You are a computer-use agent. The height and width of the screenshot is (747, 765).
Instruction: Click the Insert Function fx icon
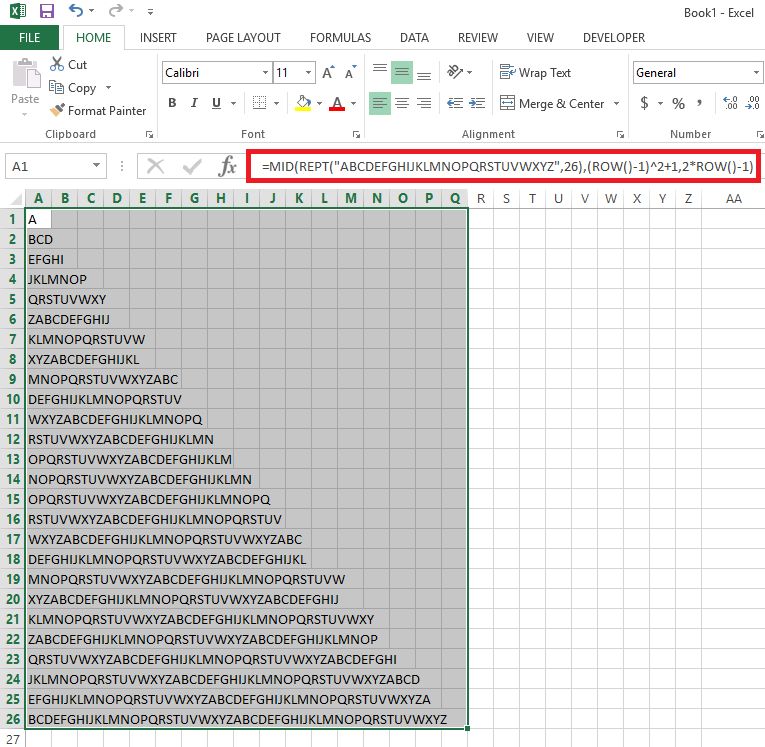point(227,166)
